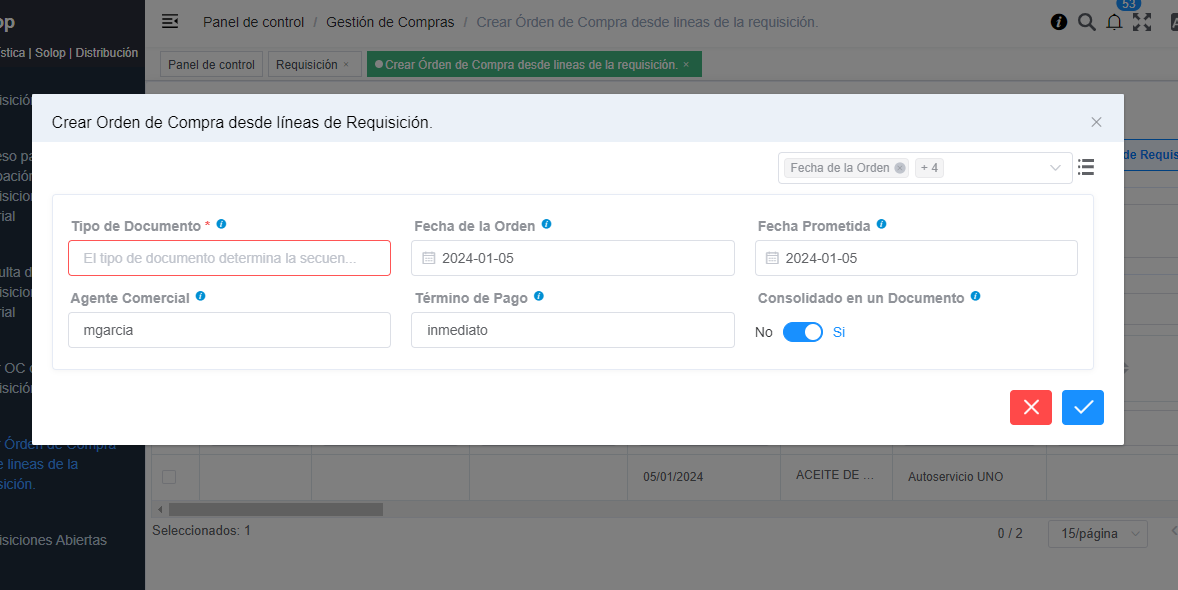Click info icon next to Tipo de Documento
1178x590 pixels.
(222, 225)
